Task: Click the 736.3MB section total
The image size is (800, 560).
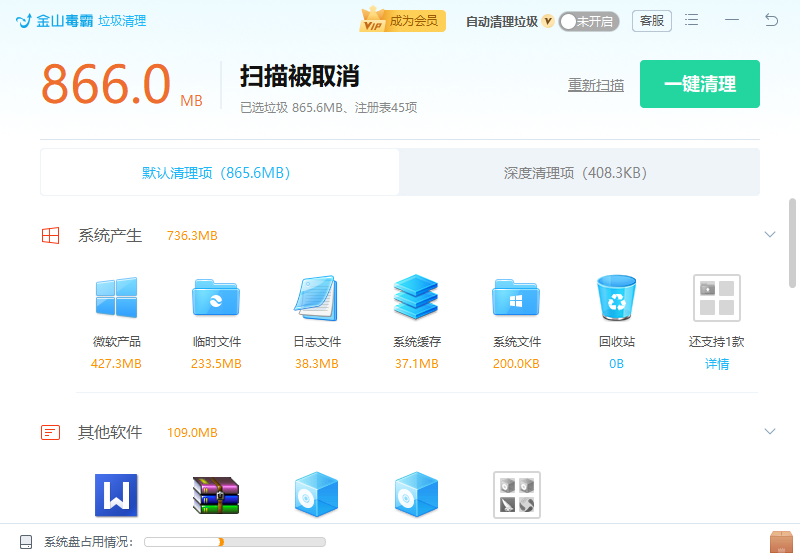Action: tap(192, 236)
